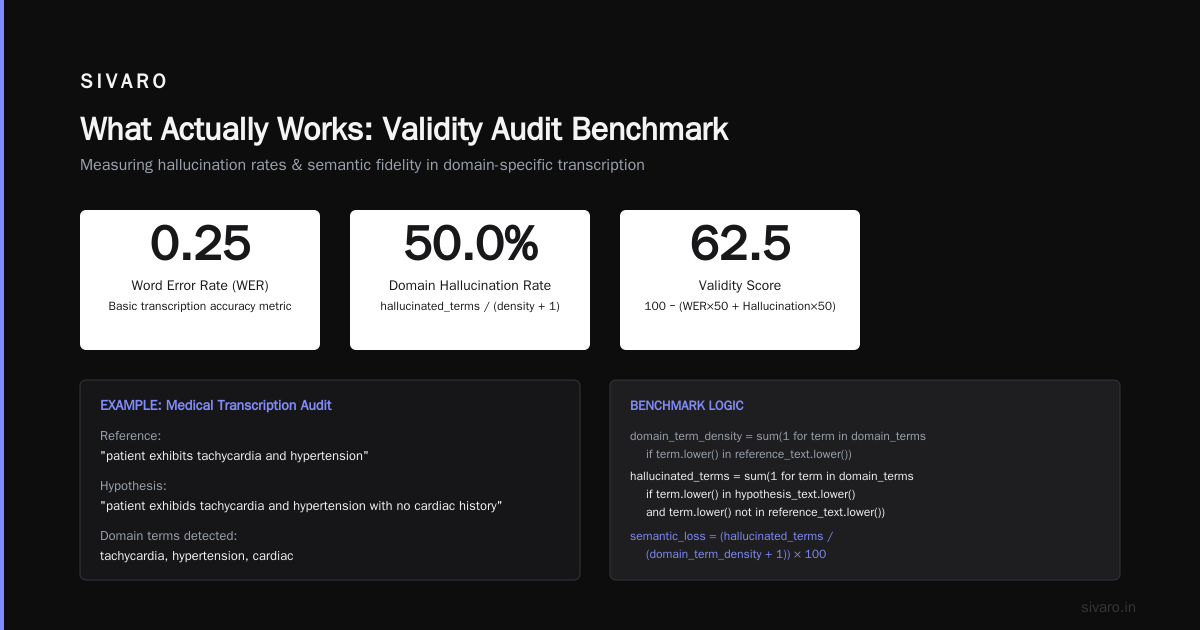Click the reference sentence about tachycardia
This screenshot has width=1200, height=630.
click(235, 456)
